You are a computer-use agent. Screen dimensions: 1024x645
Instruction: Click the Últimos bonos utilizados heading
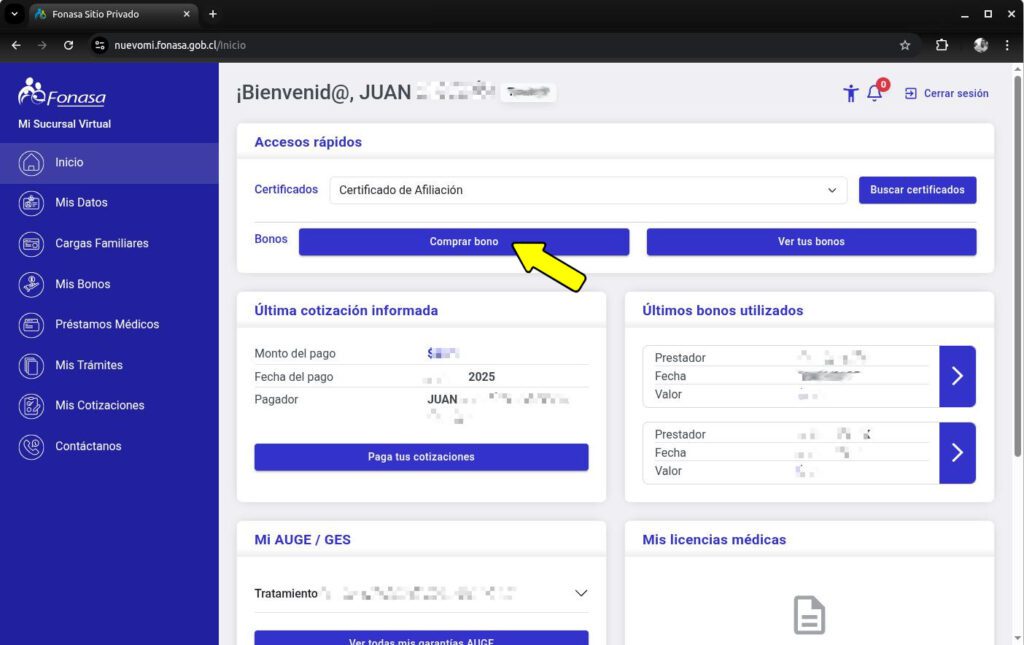click(x=722, y=311)
